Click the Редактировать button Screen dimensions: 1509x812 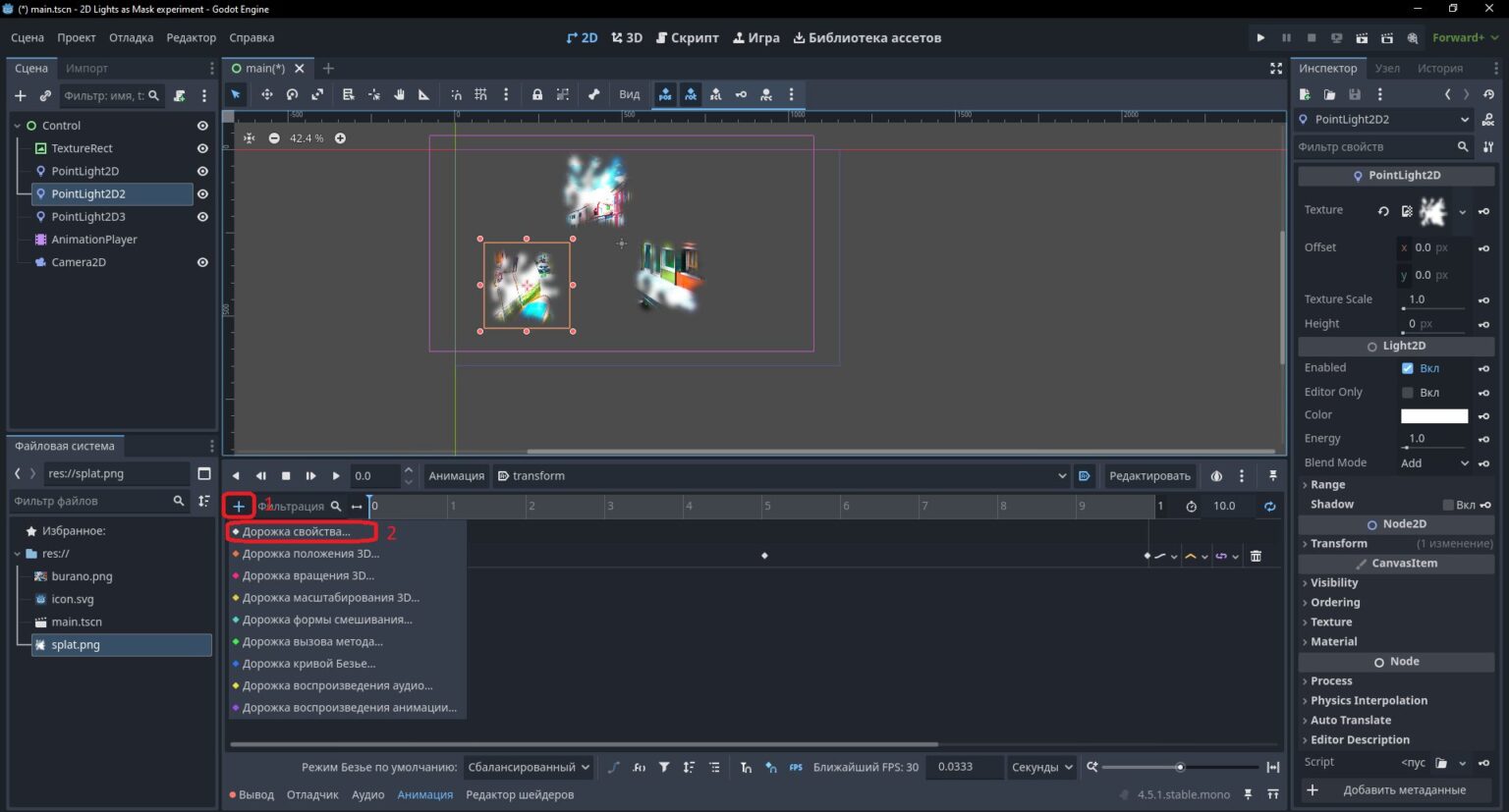pos(1149,476)
